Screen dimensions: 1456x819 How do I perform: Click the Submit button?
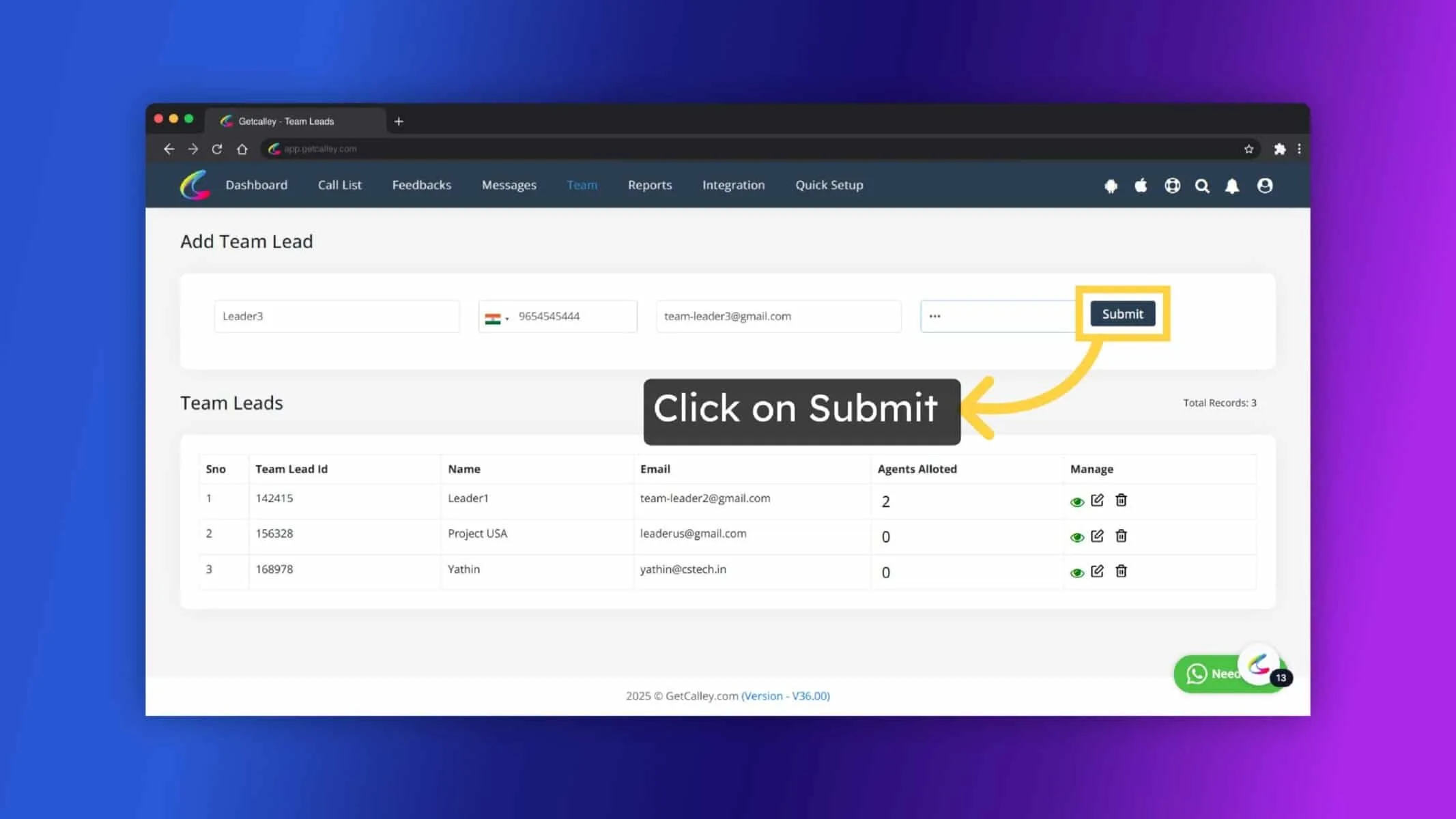coord(1122,314)
